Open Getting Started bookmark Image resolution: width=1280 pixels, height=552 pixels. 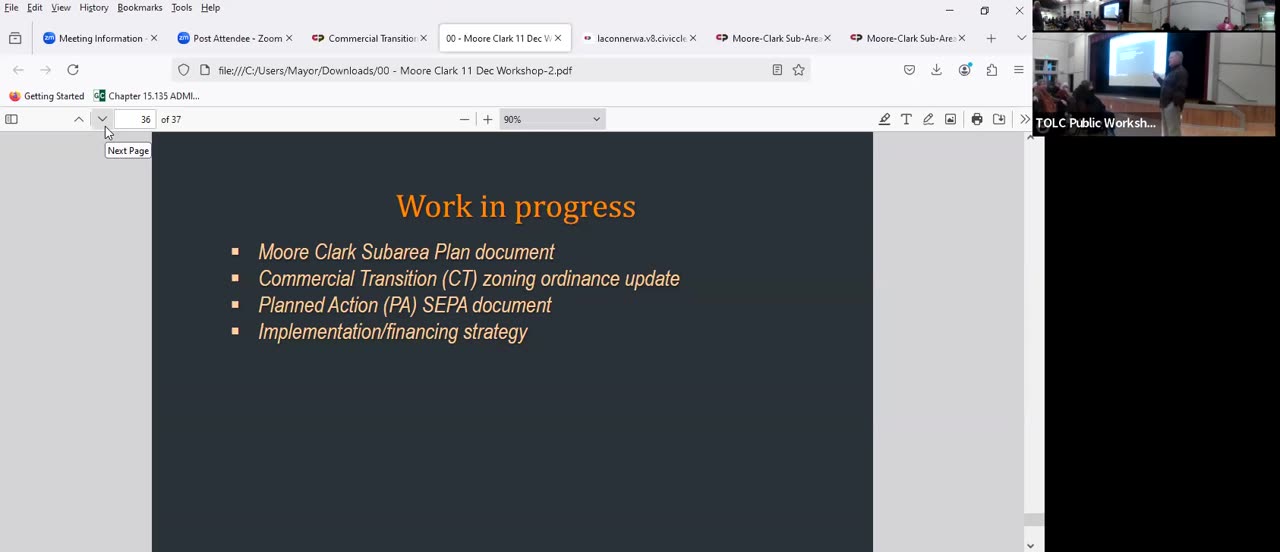tap(46, 96)
